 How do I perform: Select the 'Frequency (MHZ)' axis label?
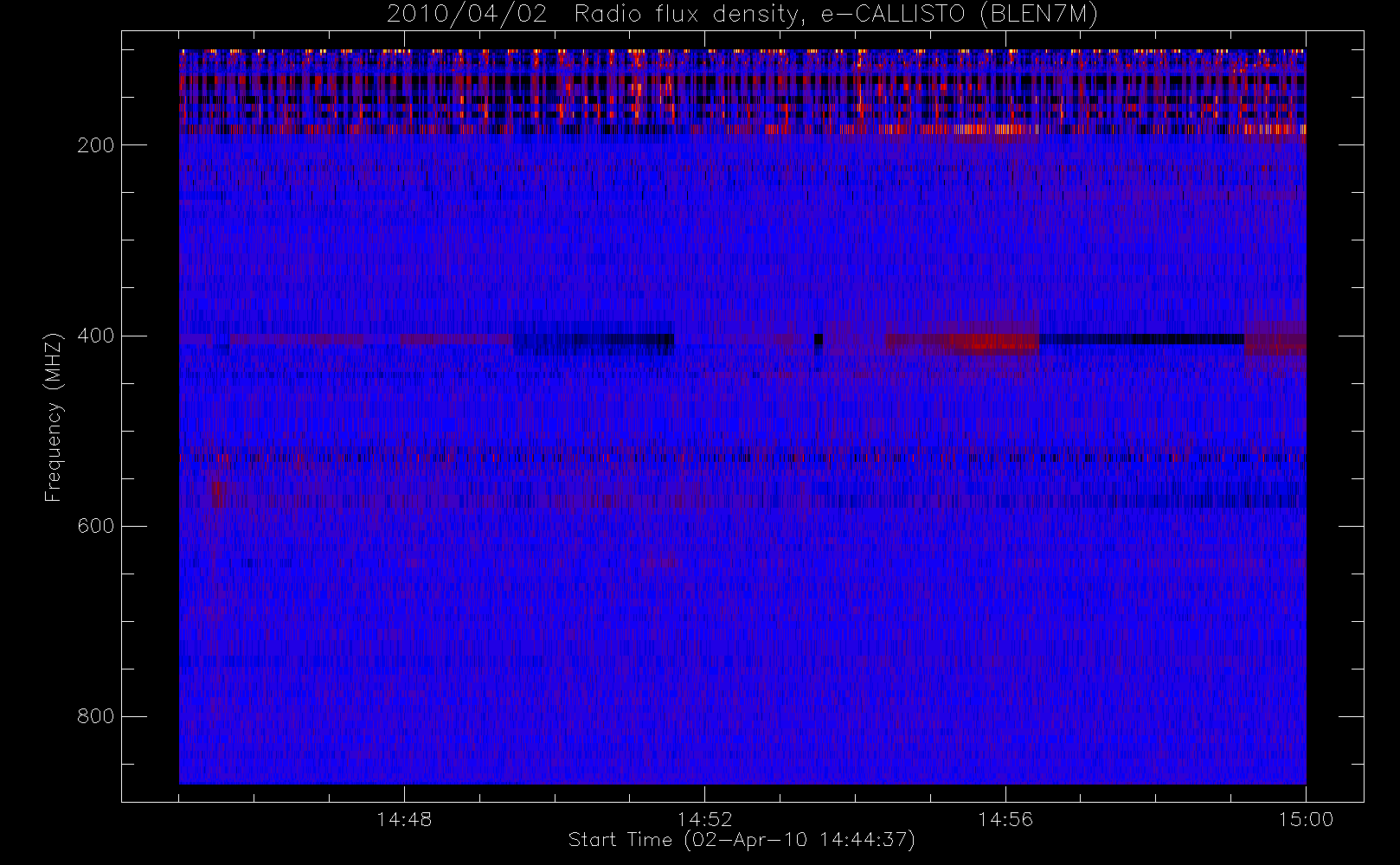54,417
